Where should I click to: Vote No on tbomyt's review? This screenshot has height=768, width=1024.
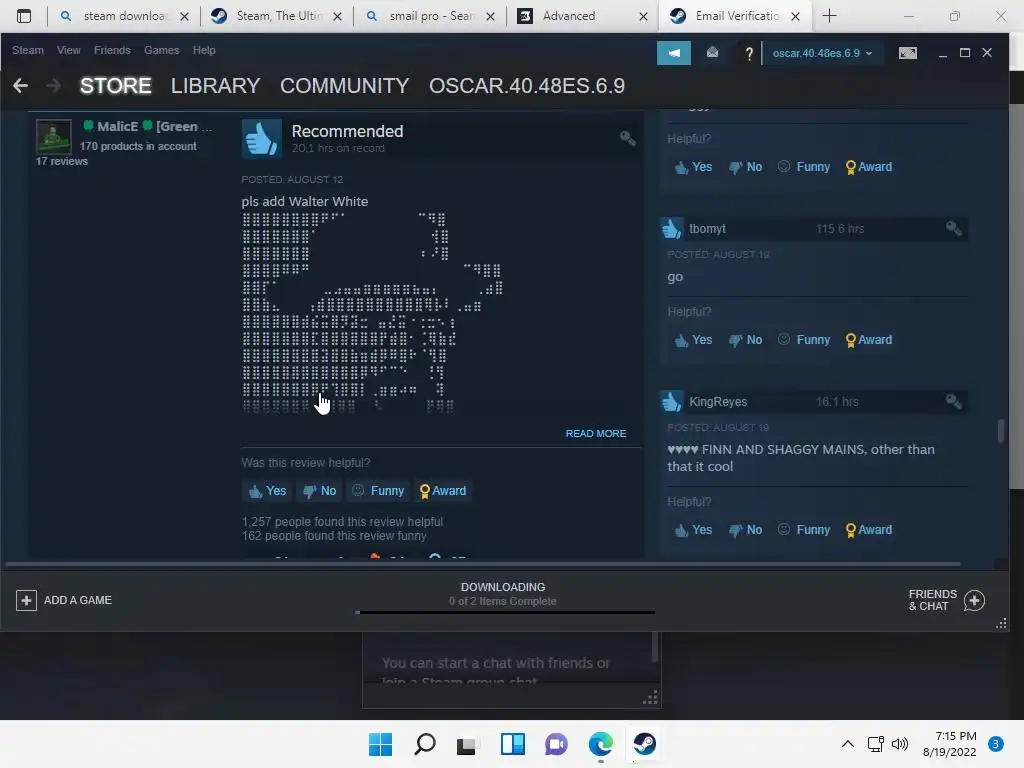746,340
